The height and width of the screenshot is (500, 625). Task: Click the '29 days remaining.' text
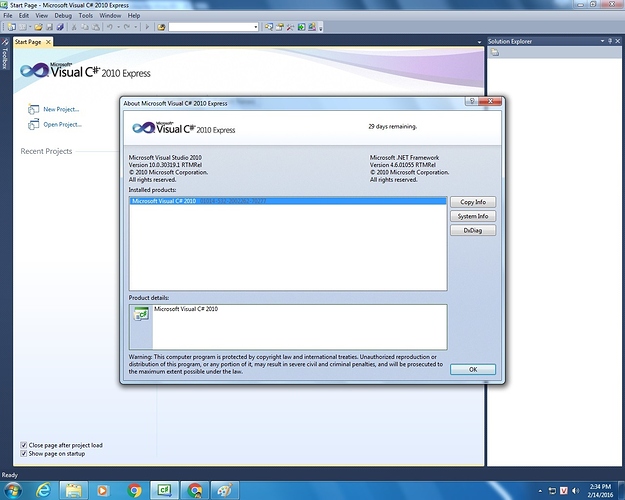coord(393,126)
